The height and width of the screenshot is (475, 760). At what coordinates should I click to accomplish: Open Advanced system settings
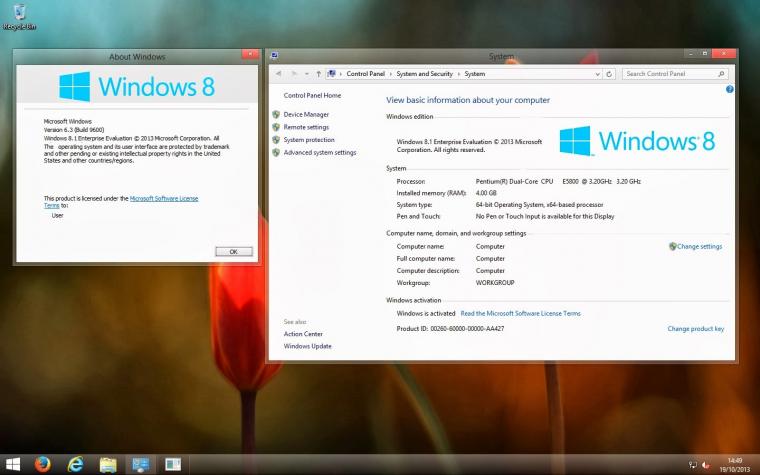pos(320,152)
